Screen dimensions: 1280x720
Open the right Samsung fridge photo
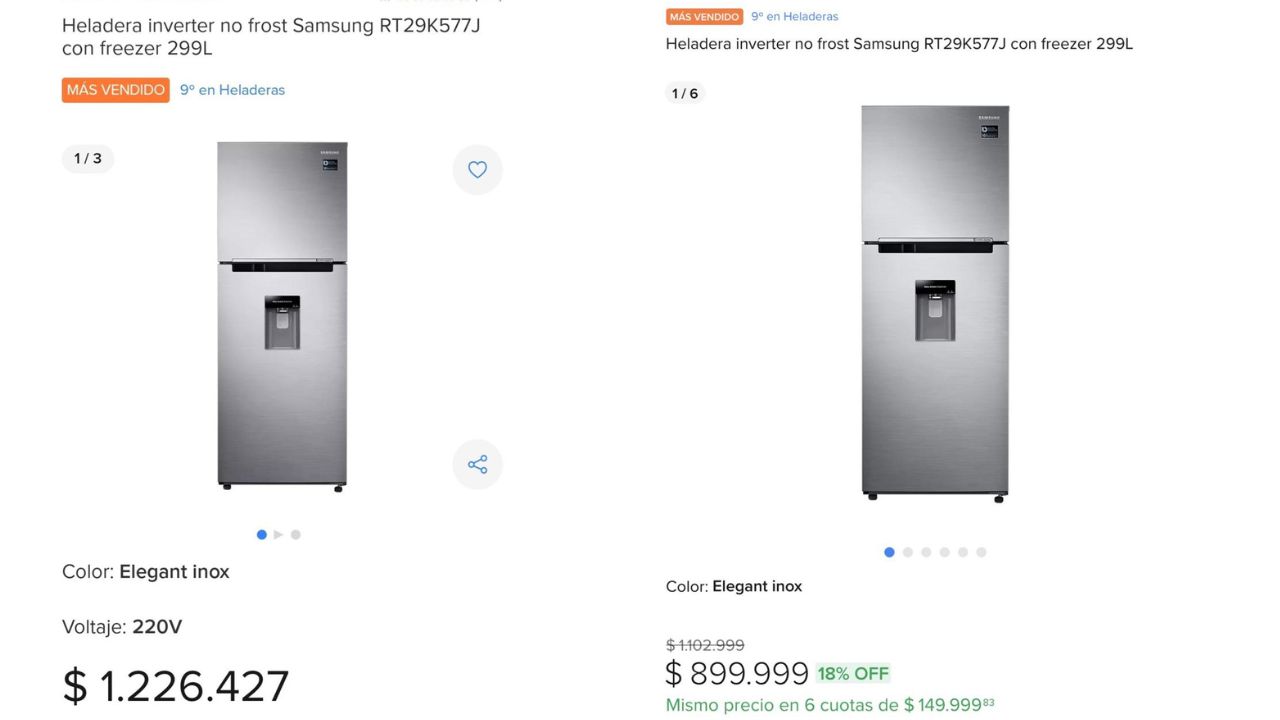click(935, 302)
